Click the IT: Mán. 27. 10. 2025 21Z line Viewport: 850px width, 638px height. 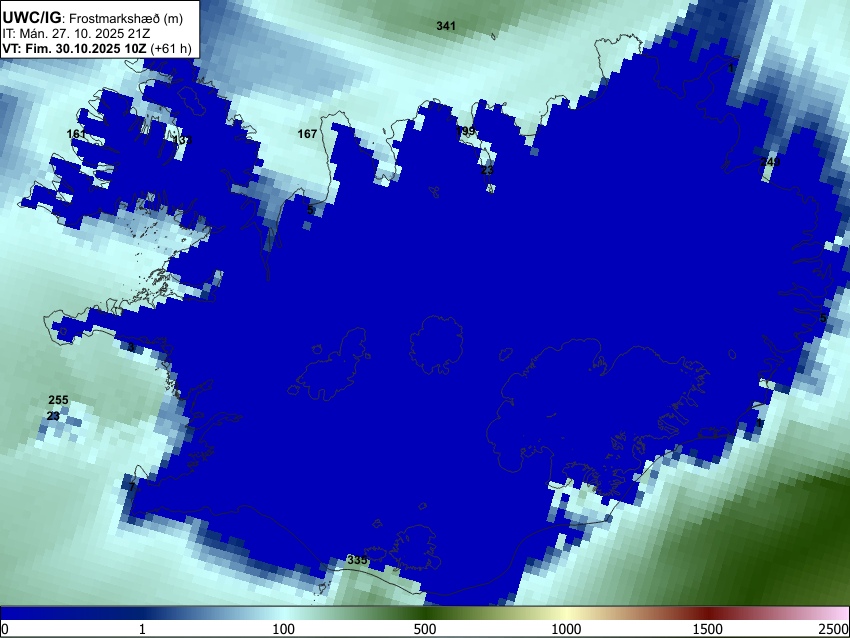(76, 34)
